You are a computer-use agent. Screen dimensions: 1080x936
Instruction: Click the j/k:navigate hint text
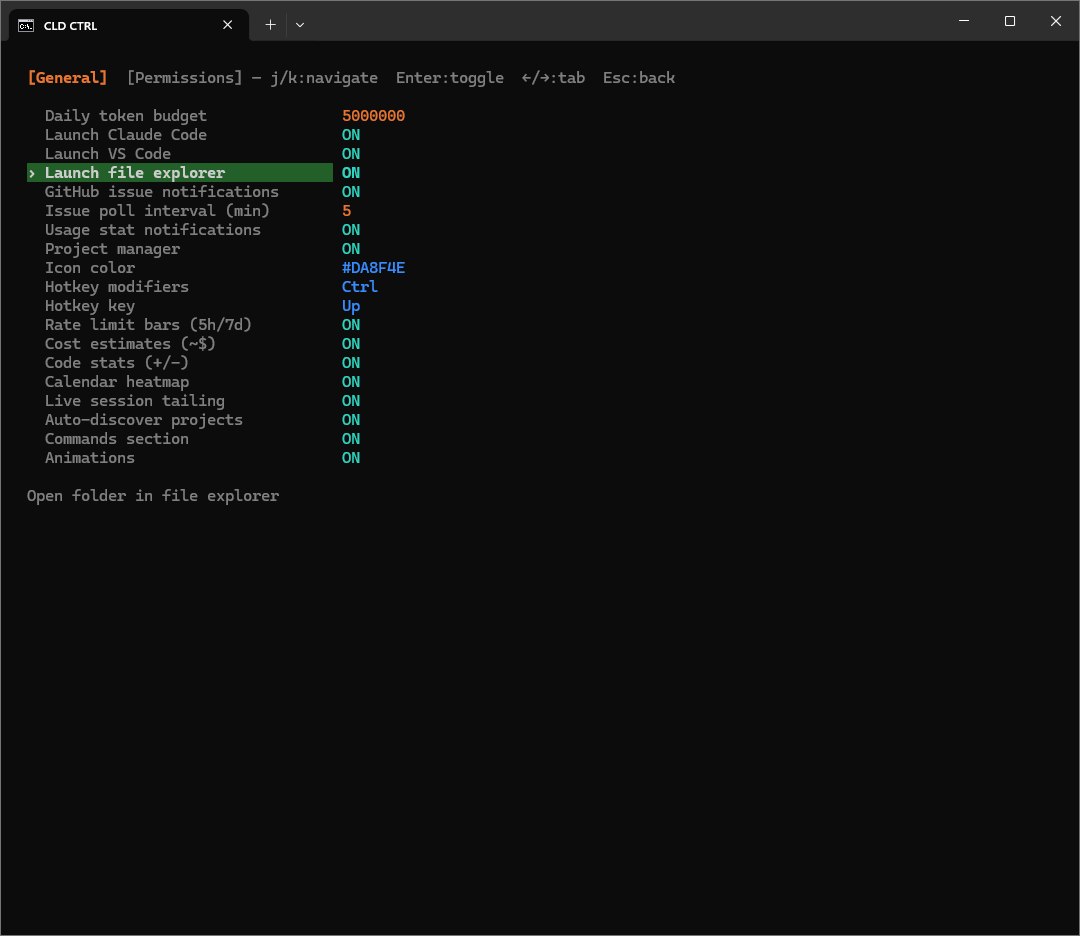click(x=324, y=78)
